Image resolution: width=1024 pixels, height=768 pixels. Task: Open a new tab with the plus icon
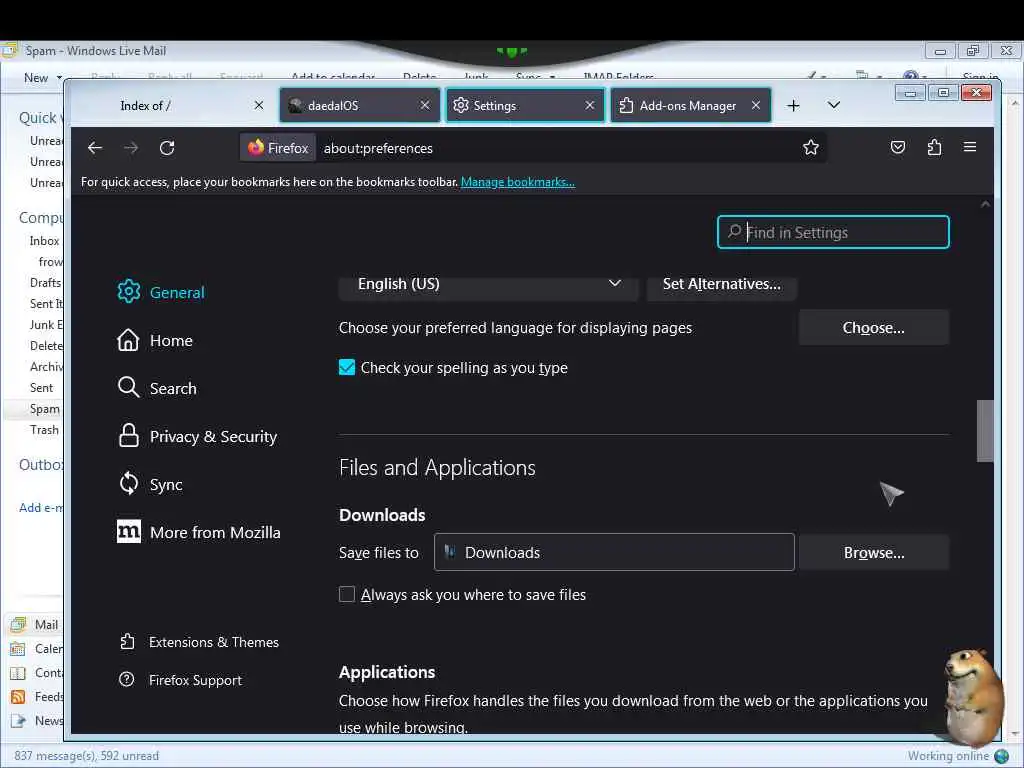793,105
